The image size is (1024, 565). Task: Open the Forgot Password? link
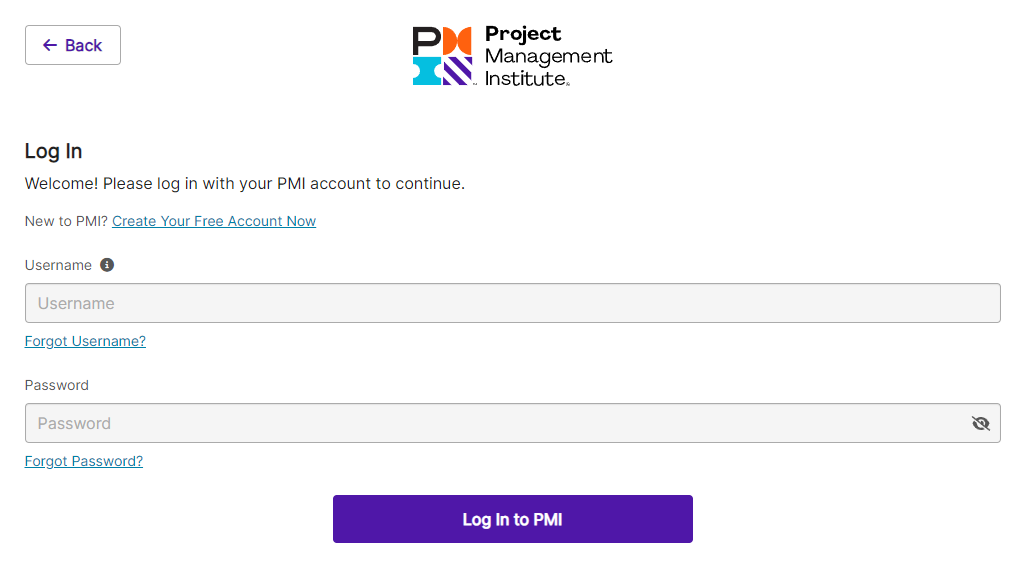tap(84, 461)
